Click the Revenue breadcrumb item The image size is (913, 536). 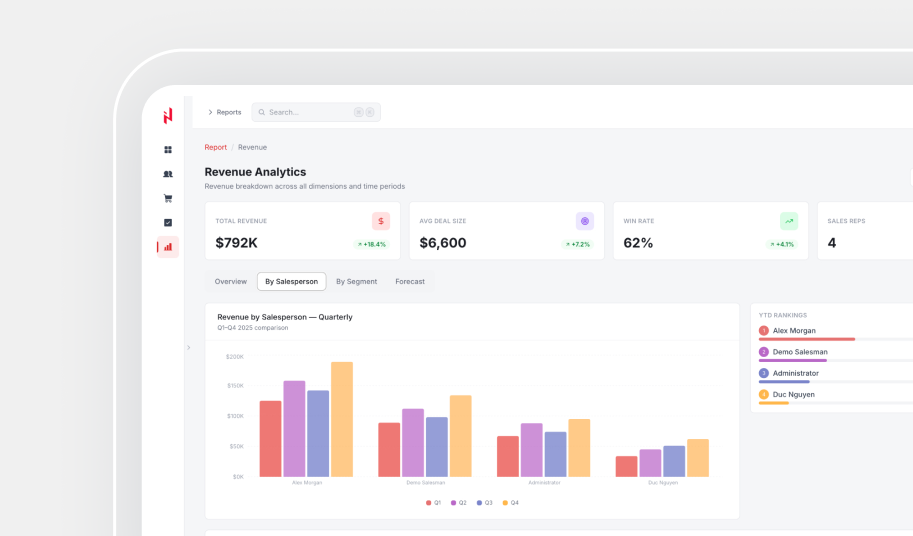(252, 147)
